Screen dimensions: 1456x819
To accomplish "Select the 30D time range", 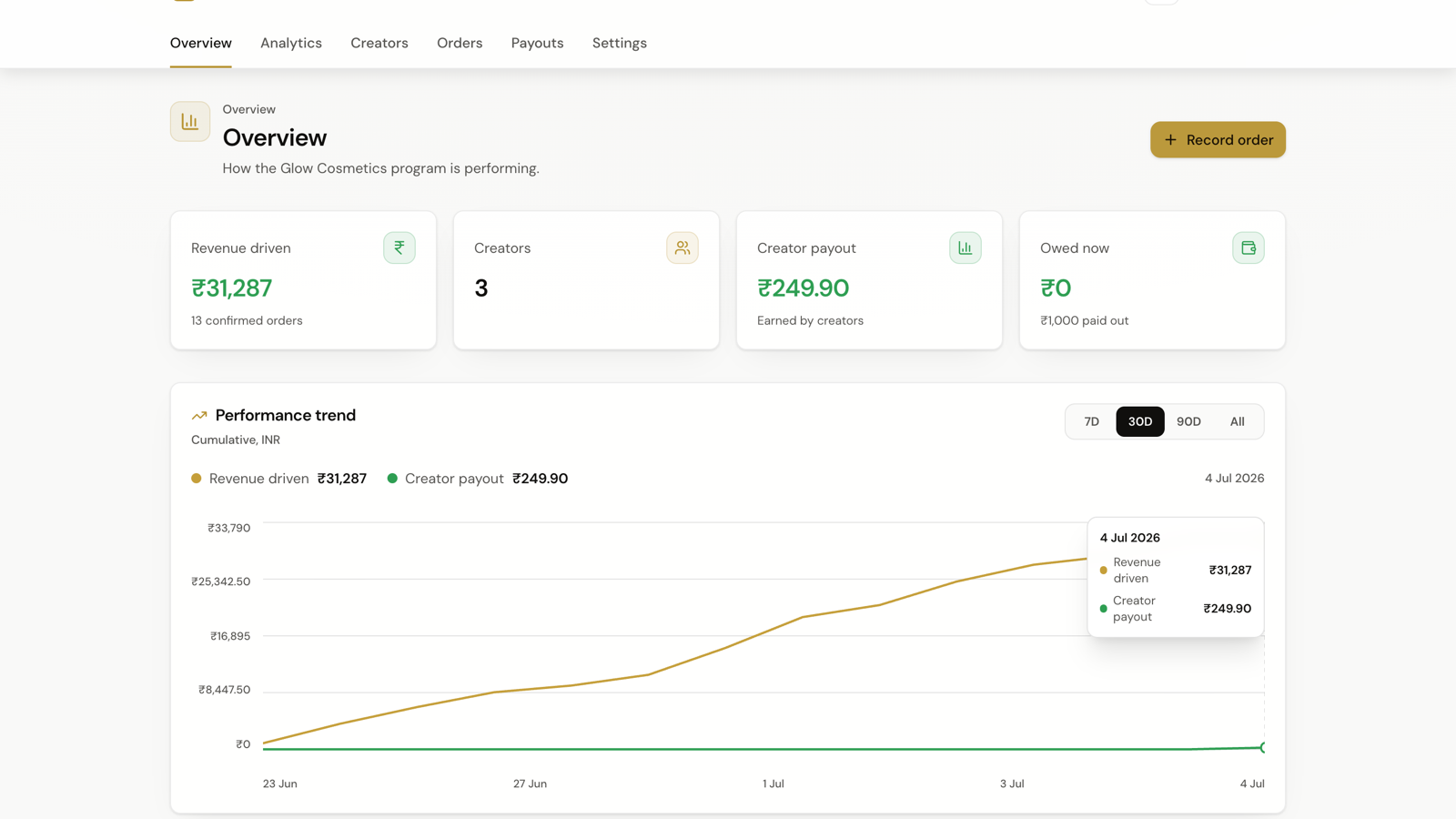I will click(x=1140, y=421).
